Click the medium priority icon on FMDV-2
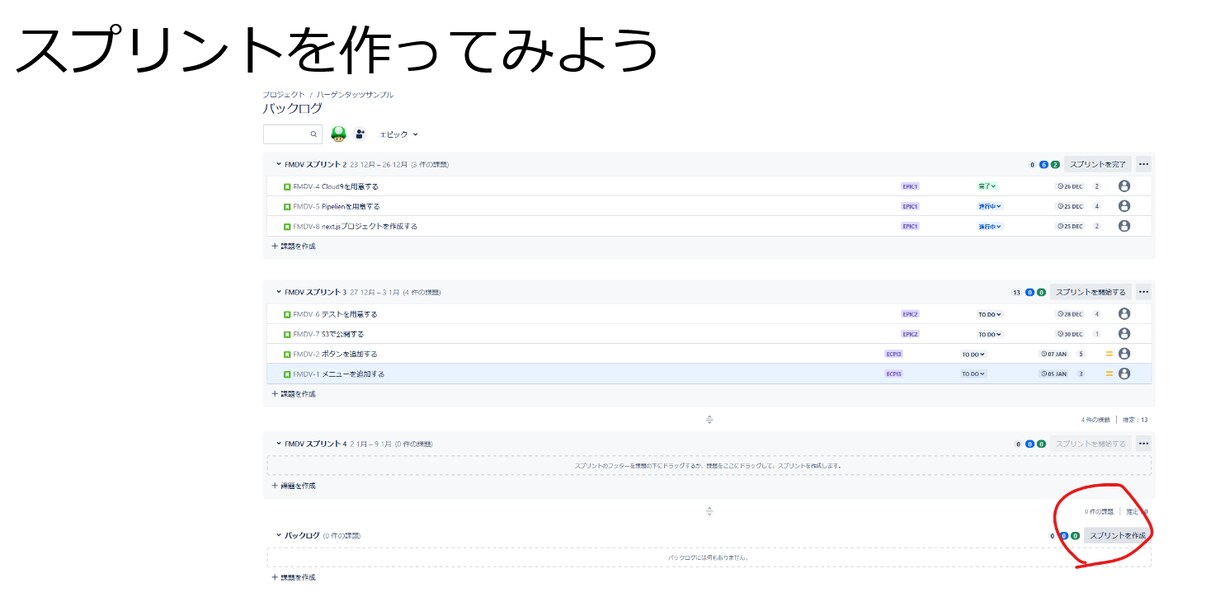Image resolution: width=1220 pixels, height=611 pixels. pos(1108,354)
